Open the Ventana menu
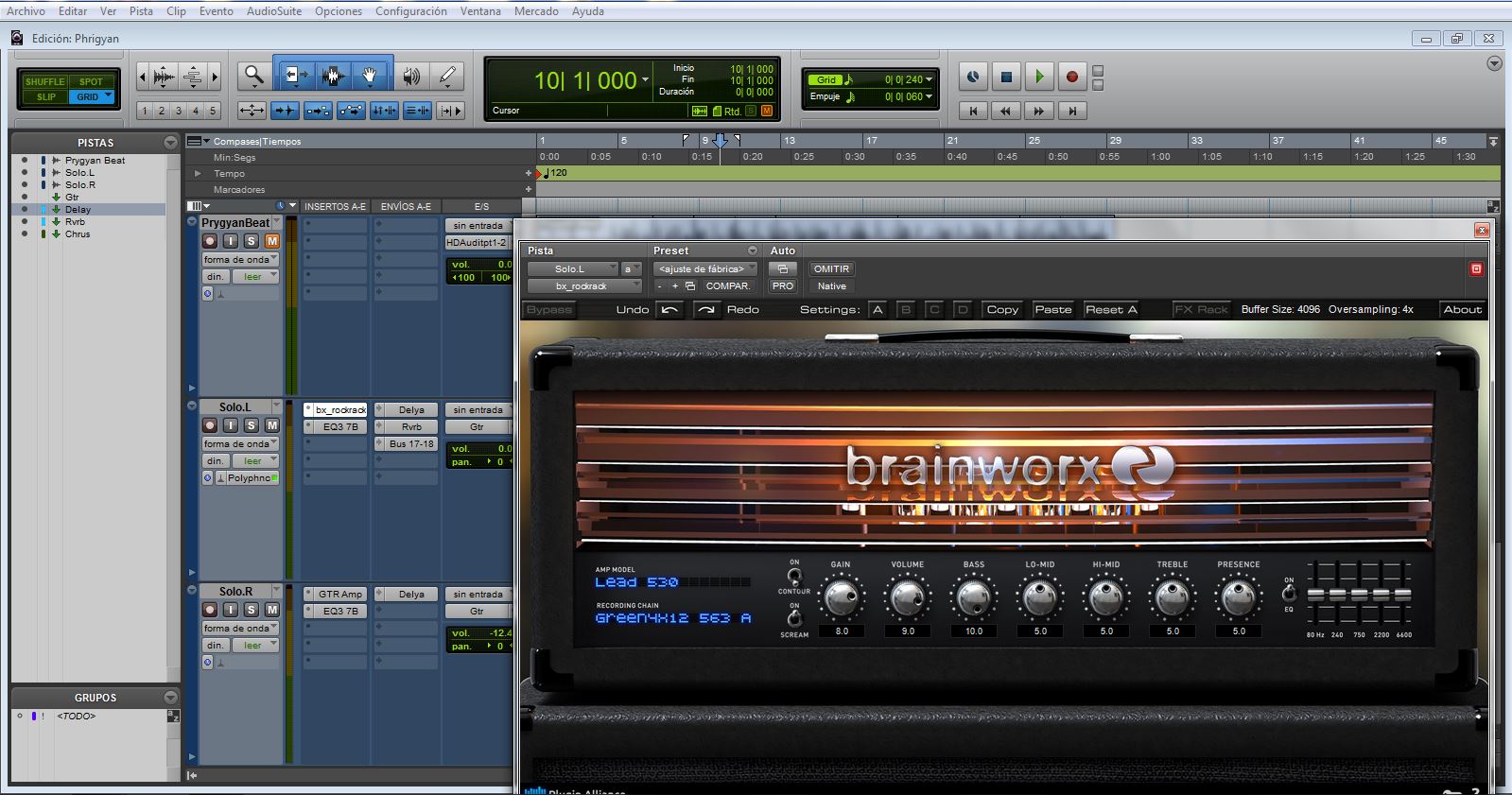The width and height of the screenshot is (1512, 795). 480,11
